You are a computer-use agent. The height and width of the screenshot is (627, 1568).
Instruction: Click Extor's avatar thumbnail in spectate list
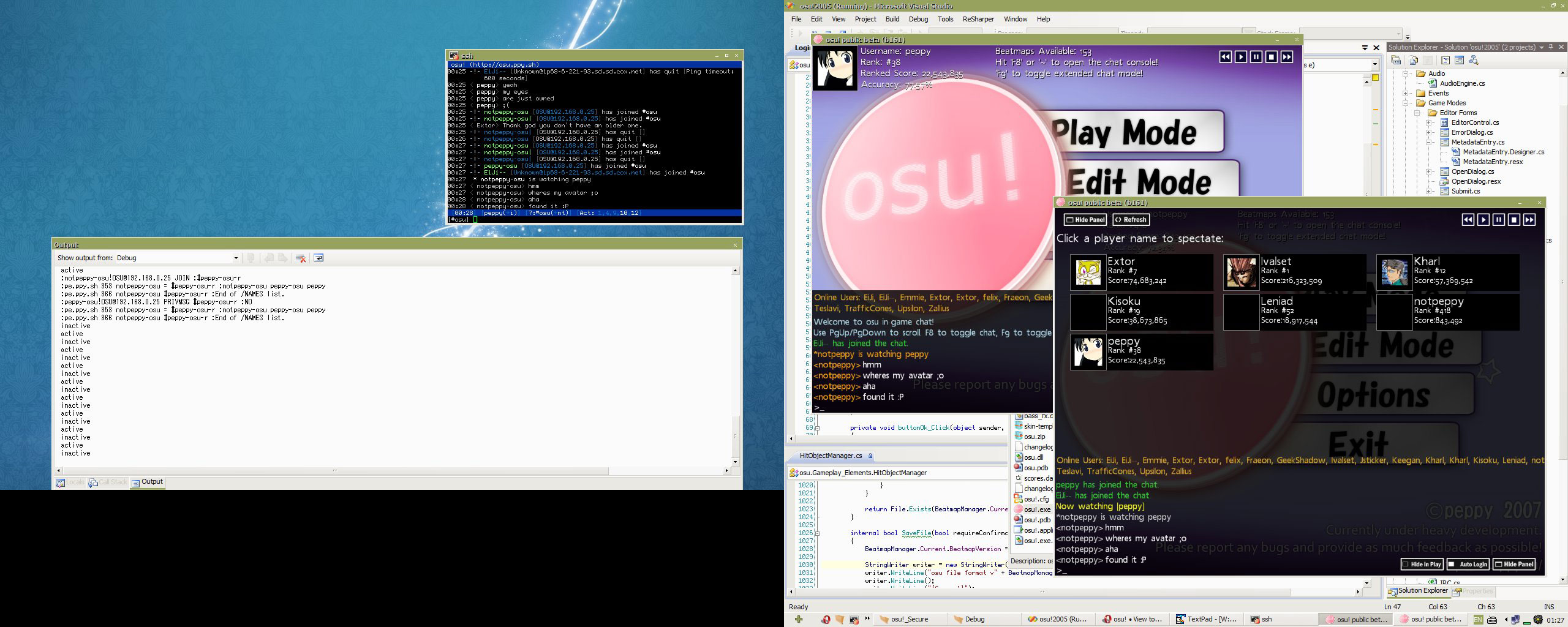click(x=1088, y=272)
